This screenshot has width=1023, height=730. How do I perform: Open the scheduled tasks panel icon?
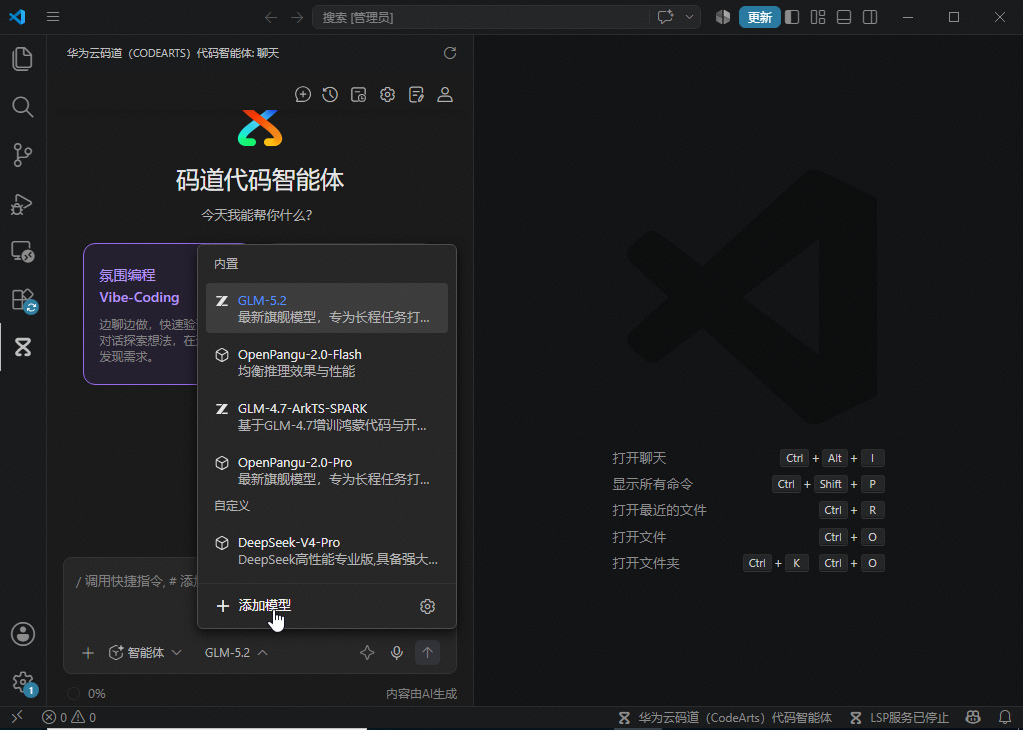click(358, 95)
